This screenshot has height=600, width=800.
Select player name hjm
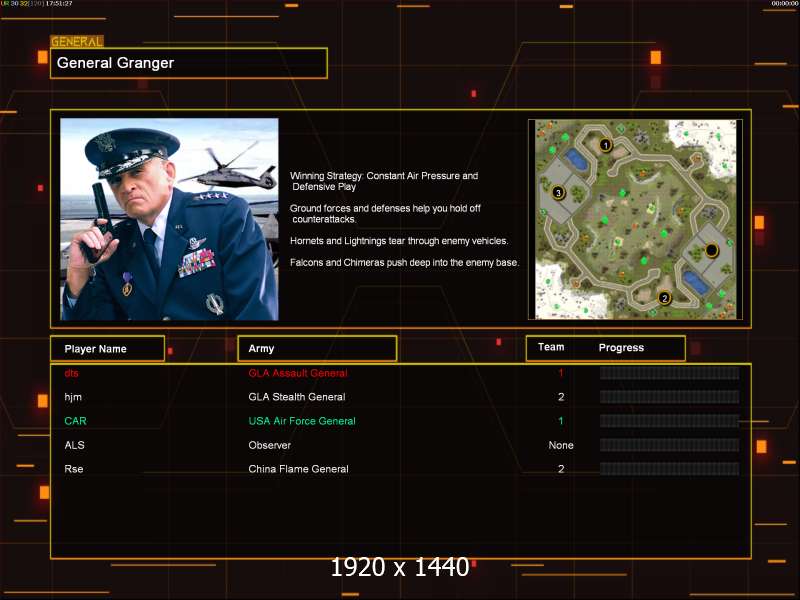tap(73, 397)
